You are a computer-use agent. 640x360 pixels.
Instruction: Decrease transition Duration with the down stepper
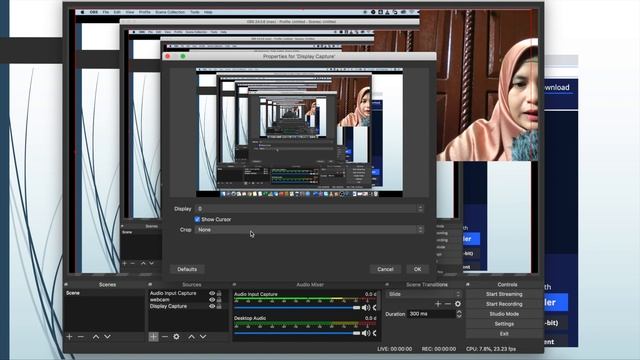click(x=459, y=316)
